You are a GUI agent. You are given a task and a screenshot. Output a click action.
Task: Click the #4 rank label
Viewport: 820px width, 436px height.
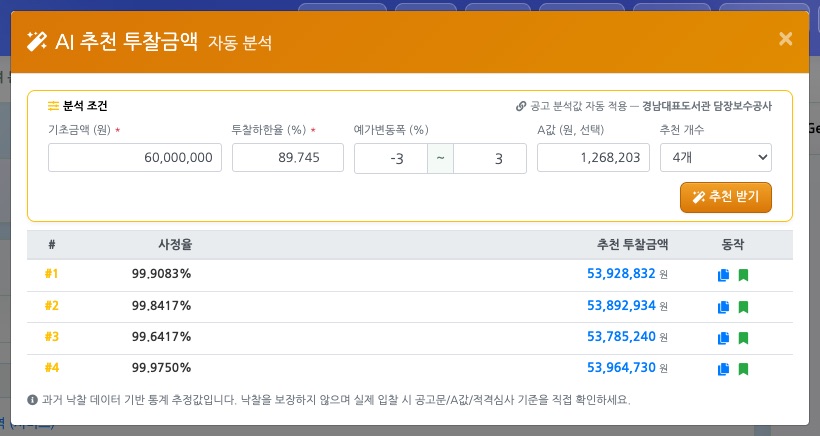[51, 368]
